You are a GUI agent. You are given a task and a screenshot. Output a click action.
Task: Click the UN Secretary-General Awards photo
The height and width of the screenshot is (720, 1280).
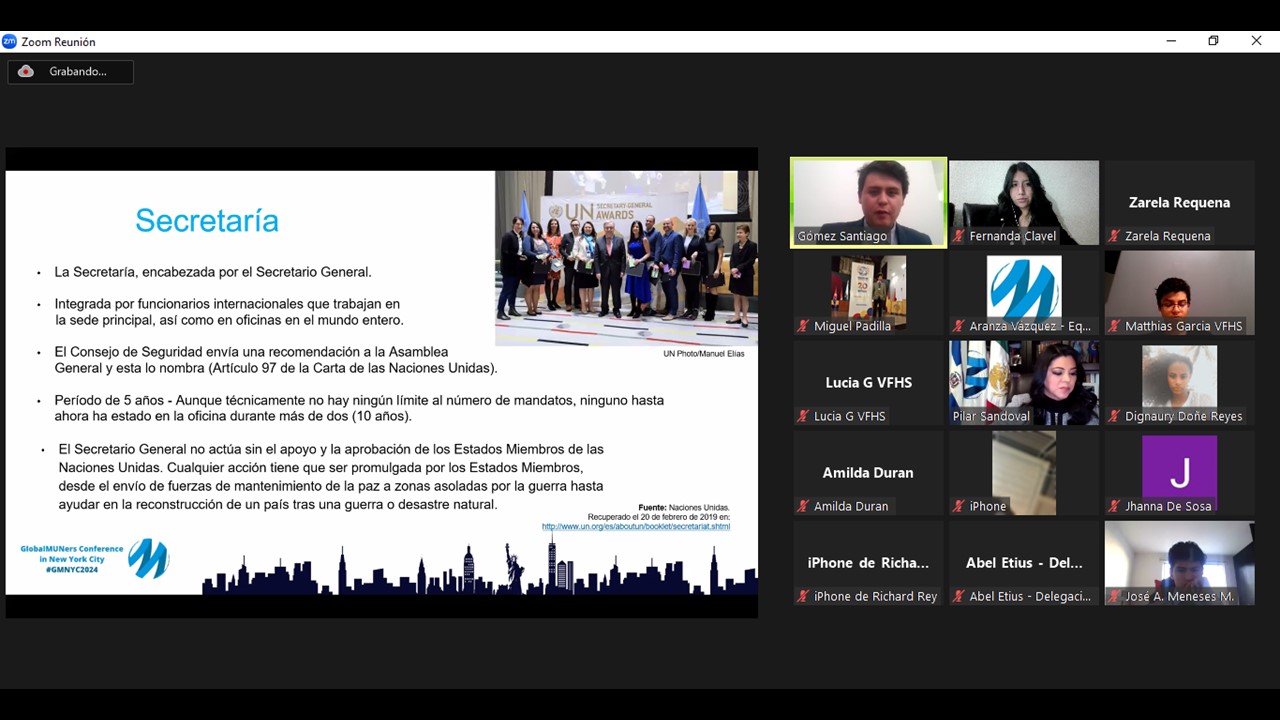(626, 257)
